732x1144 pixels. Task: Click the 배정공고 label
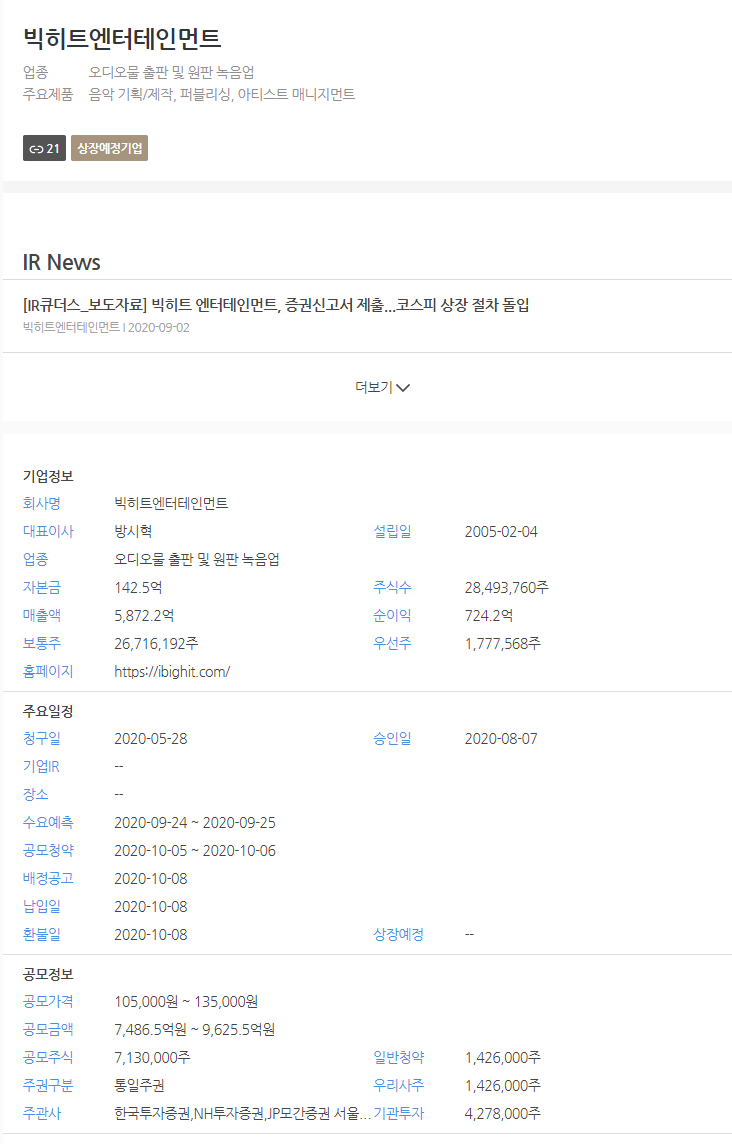[48, 878]
